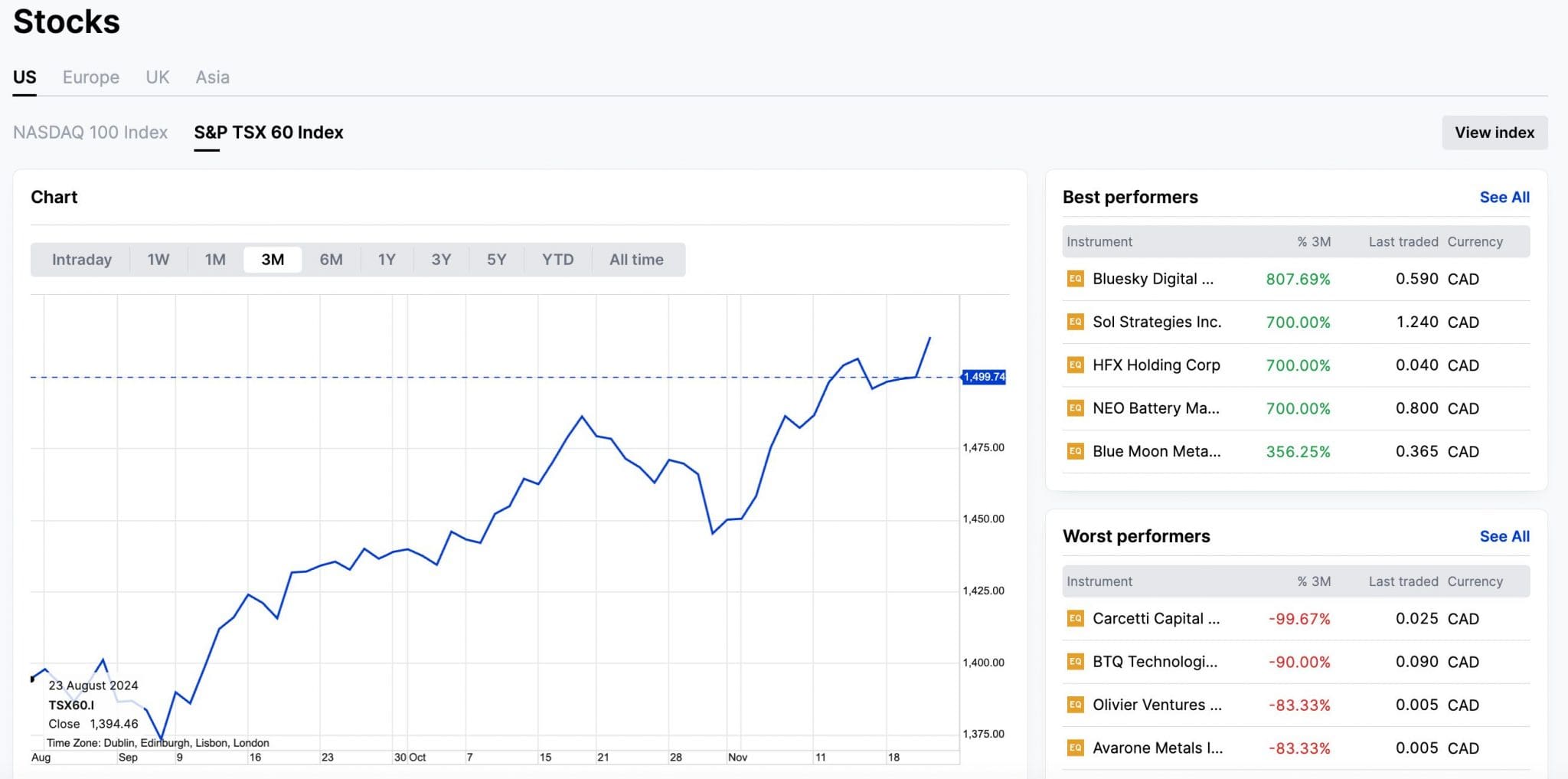Select the S&P TSX 60 Index tab

(x=269, y=133)
